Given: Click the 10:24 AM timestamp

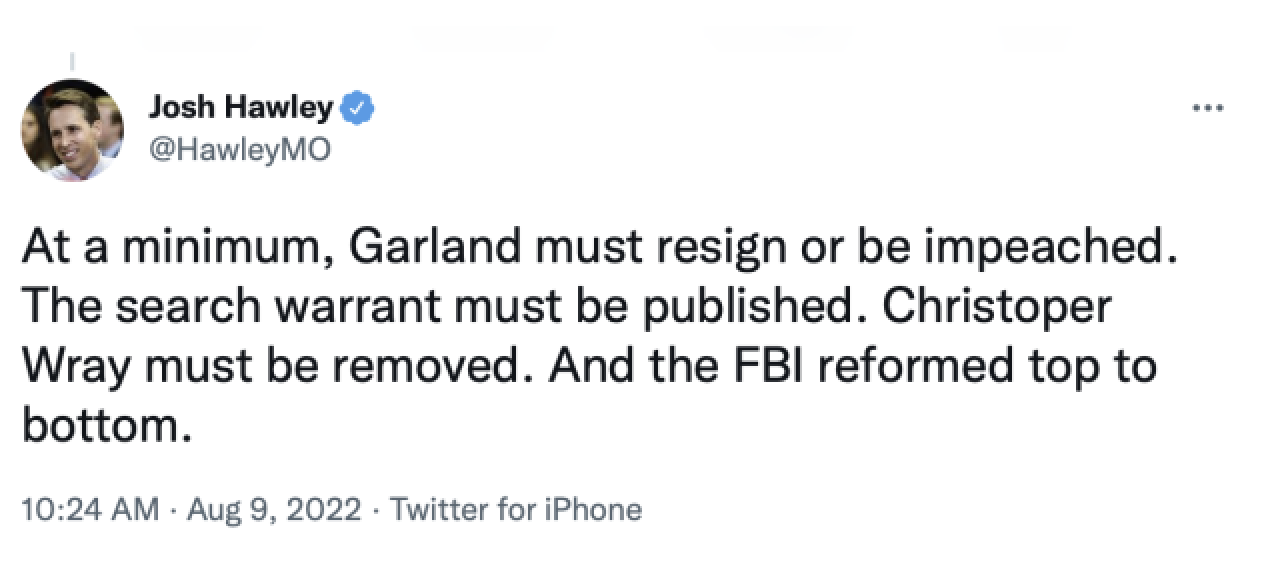Looking at the screenshot, I should pos(89,509).
